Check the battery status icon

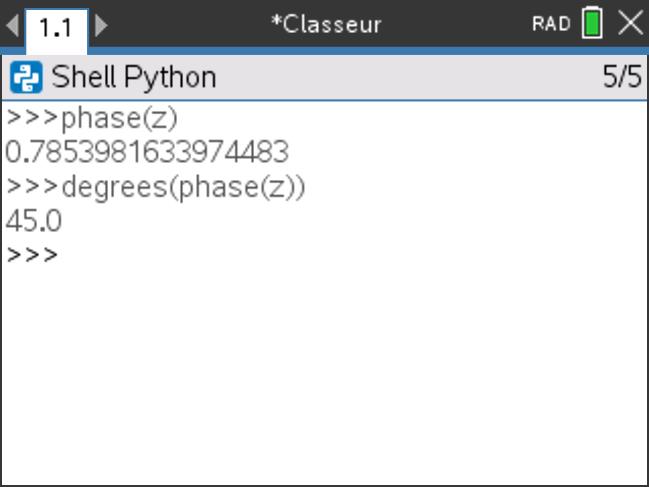pyautogui.click(x=592, y=24)
